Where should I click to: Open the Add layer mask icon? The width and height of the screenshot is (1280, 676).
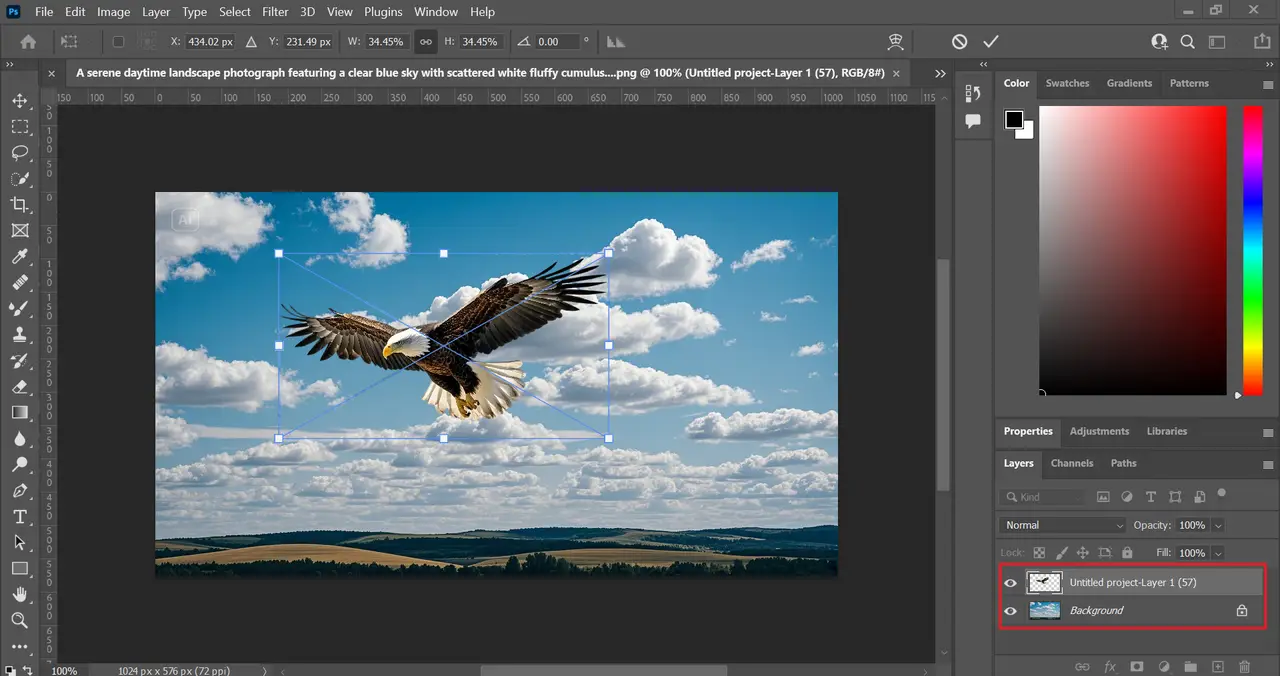point(1137,666)
